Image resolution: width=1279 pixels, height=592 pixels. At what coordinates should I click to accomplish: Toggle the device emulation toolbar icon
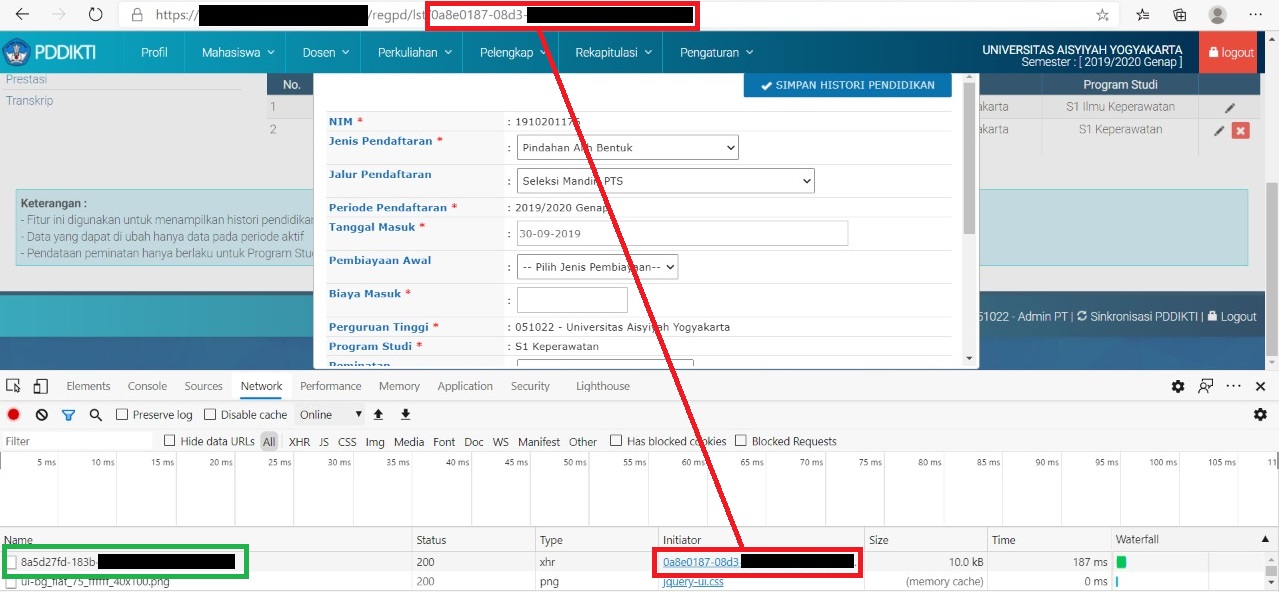(41, 386)
